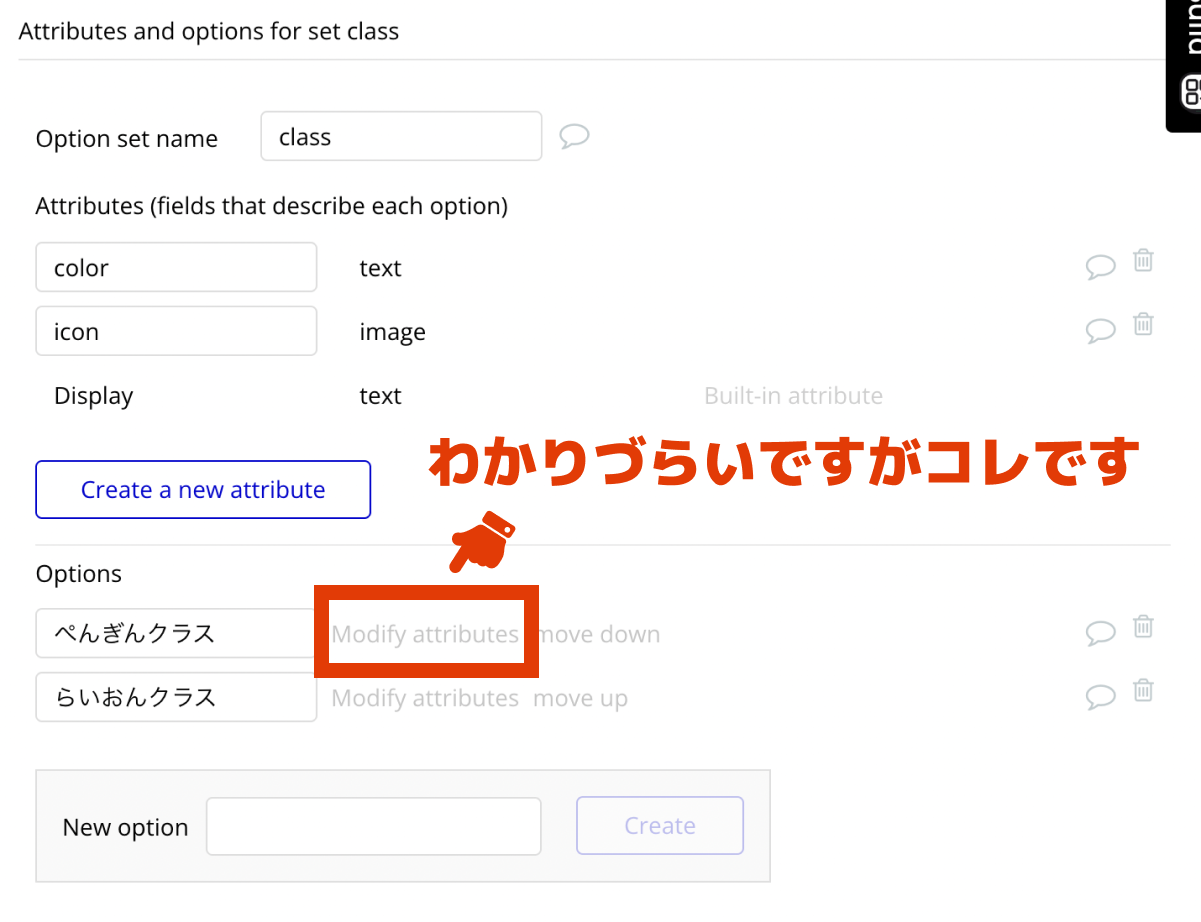Click the New option text input
1201x922 pixels.
point(373,826)
